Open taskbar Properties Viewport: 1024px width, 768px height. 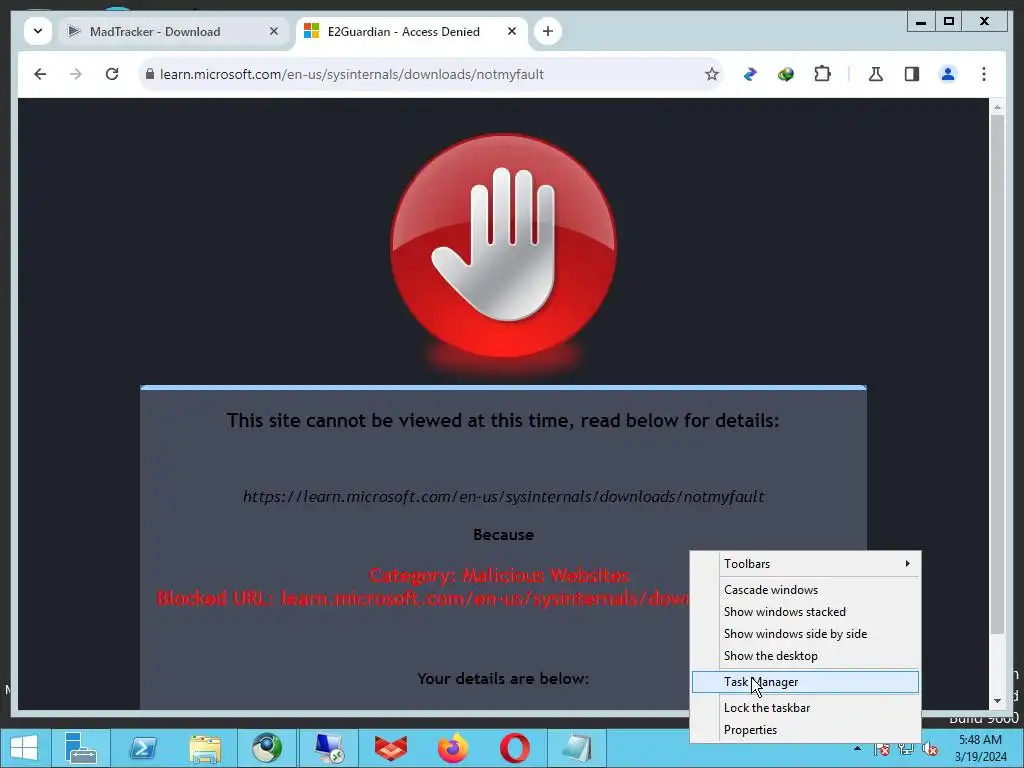click(x=805, y=730)
